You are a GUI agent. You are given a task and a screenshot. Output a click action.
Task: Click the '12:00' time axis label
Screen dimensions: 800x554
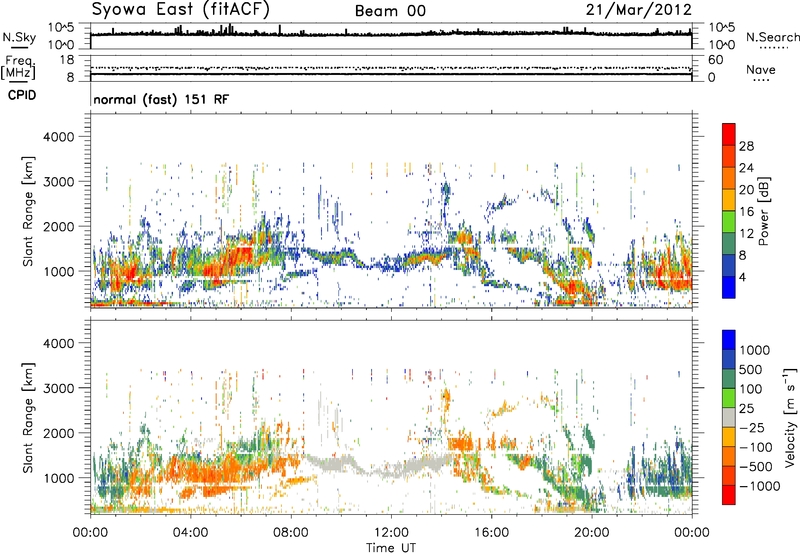click(x=391, y=532)
